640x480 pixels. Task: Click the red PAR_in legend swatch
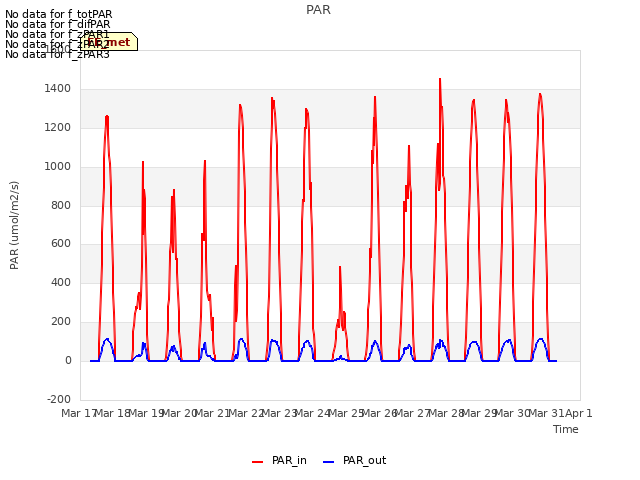tap(258, 462)
